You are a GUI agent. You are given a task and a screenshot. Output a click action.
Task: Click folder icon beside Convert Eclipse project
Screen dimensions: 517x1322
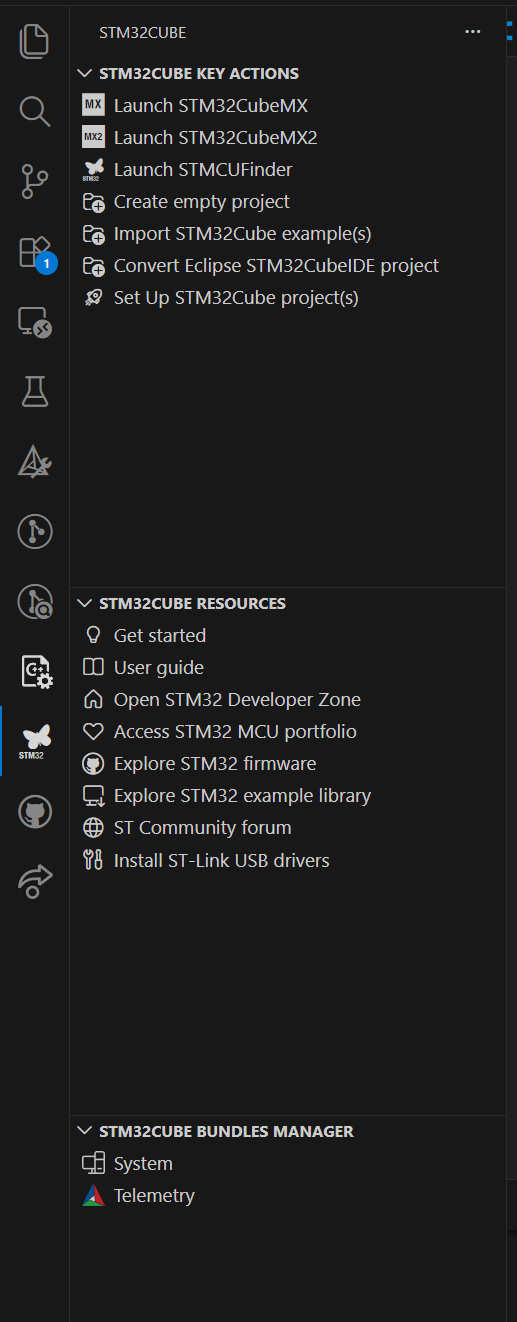pos(93,266)
